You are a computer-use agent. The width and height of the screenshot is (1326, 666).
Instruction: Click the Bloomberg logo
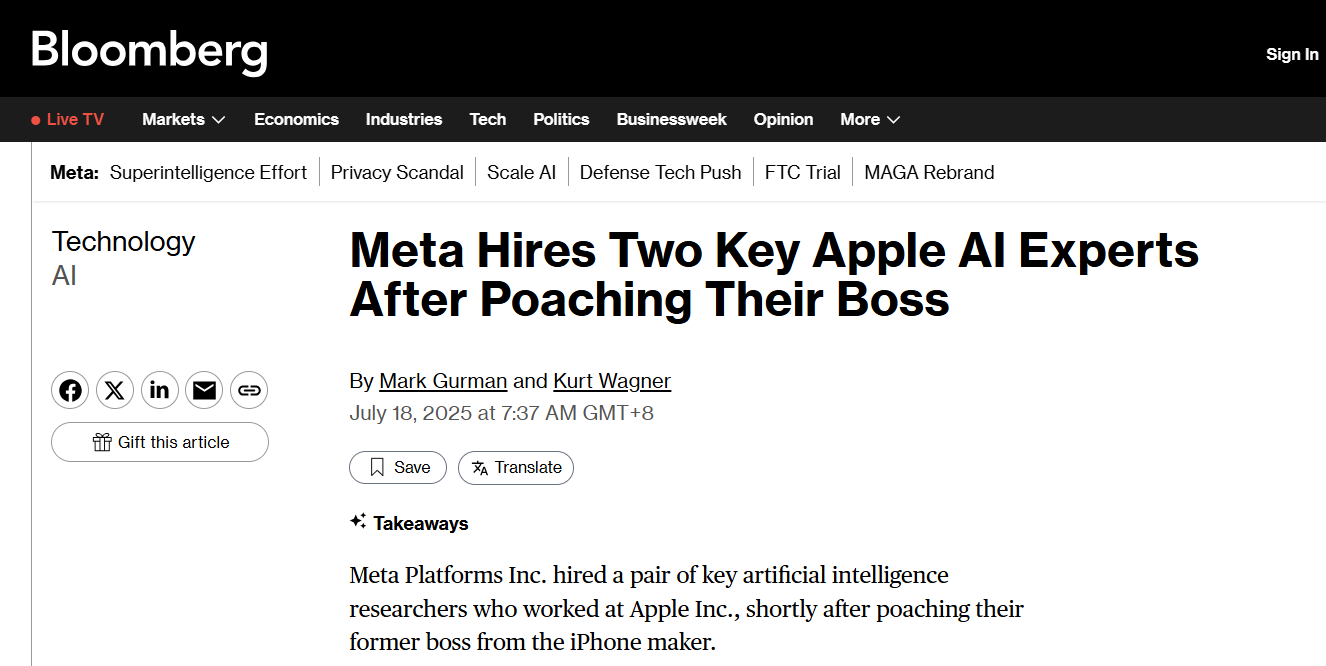150,50
